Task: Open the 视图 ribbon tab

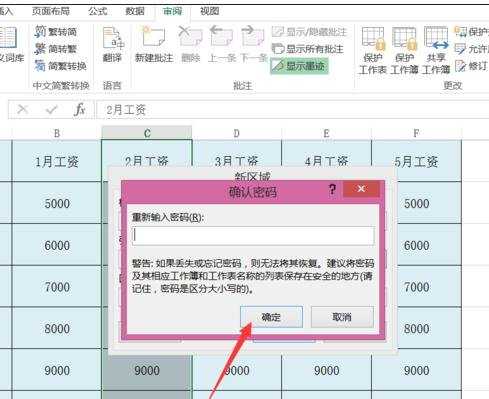Action: (209, 11)
